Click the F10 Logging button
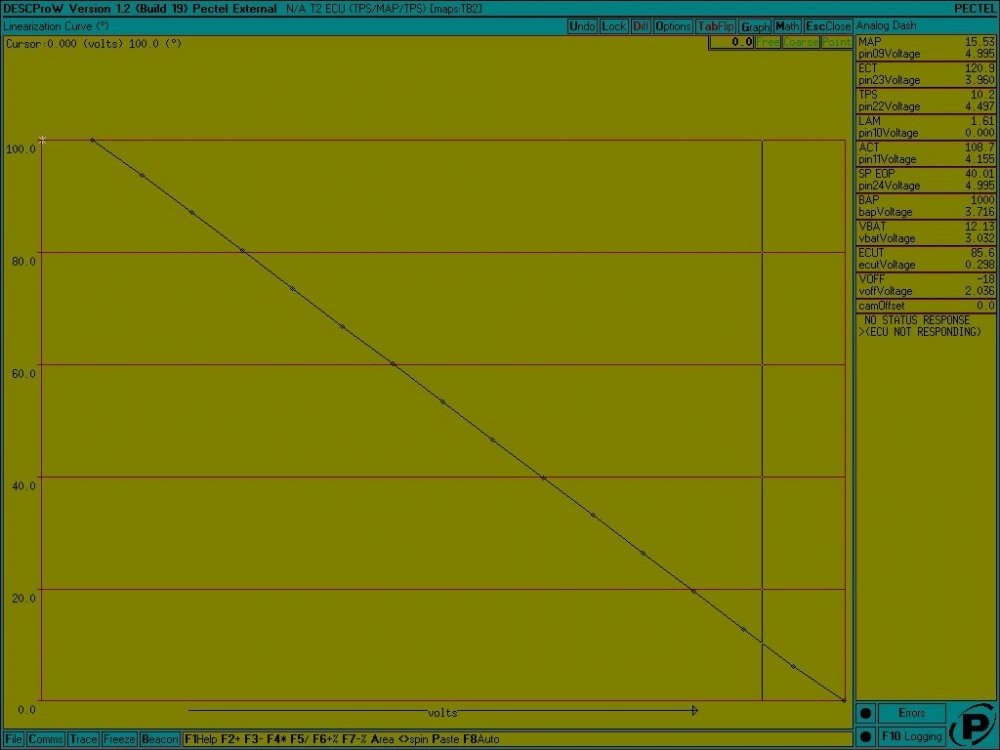The image size is (1000, 750). click(x=911, y=737)
